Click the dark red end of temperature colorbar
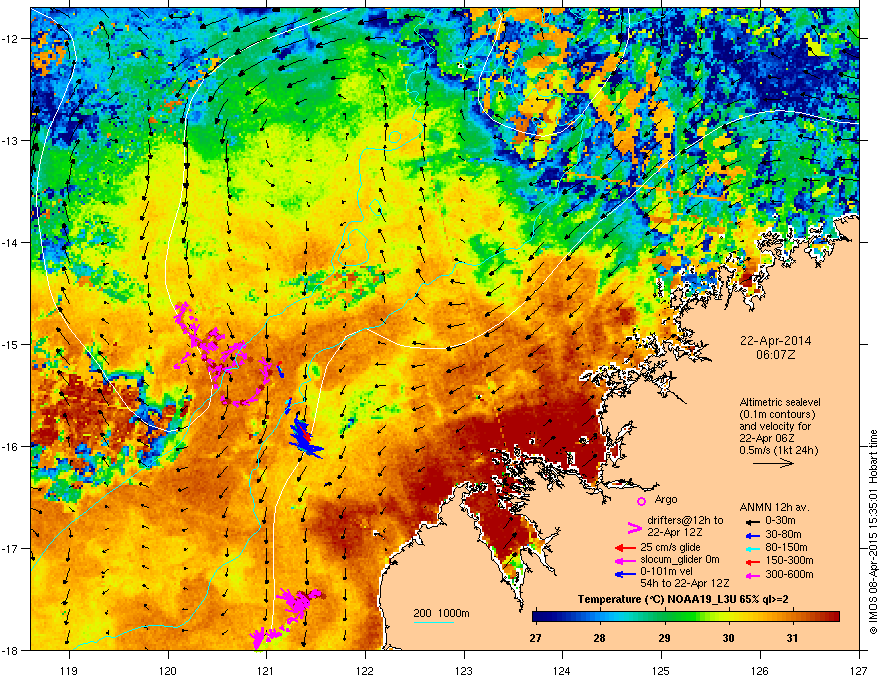 click(x=833, y=616)
